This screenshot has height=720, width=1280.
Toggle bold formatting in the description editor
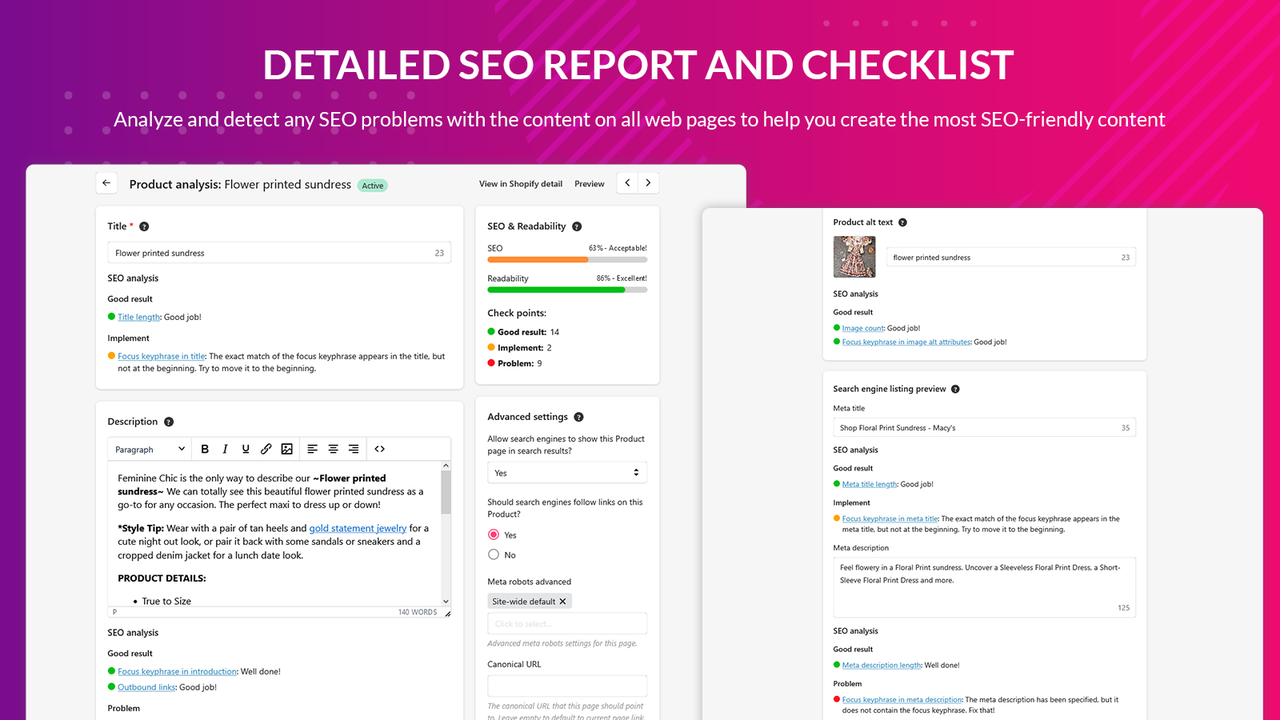[x=204, y=448]
